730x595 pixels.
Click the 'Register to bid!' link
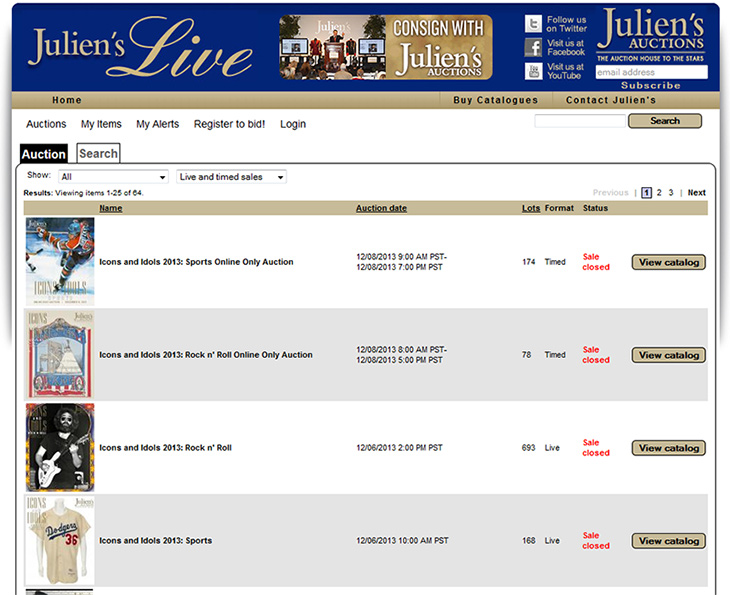tap(229, 124)
